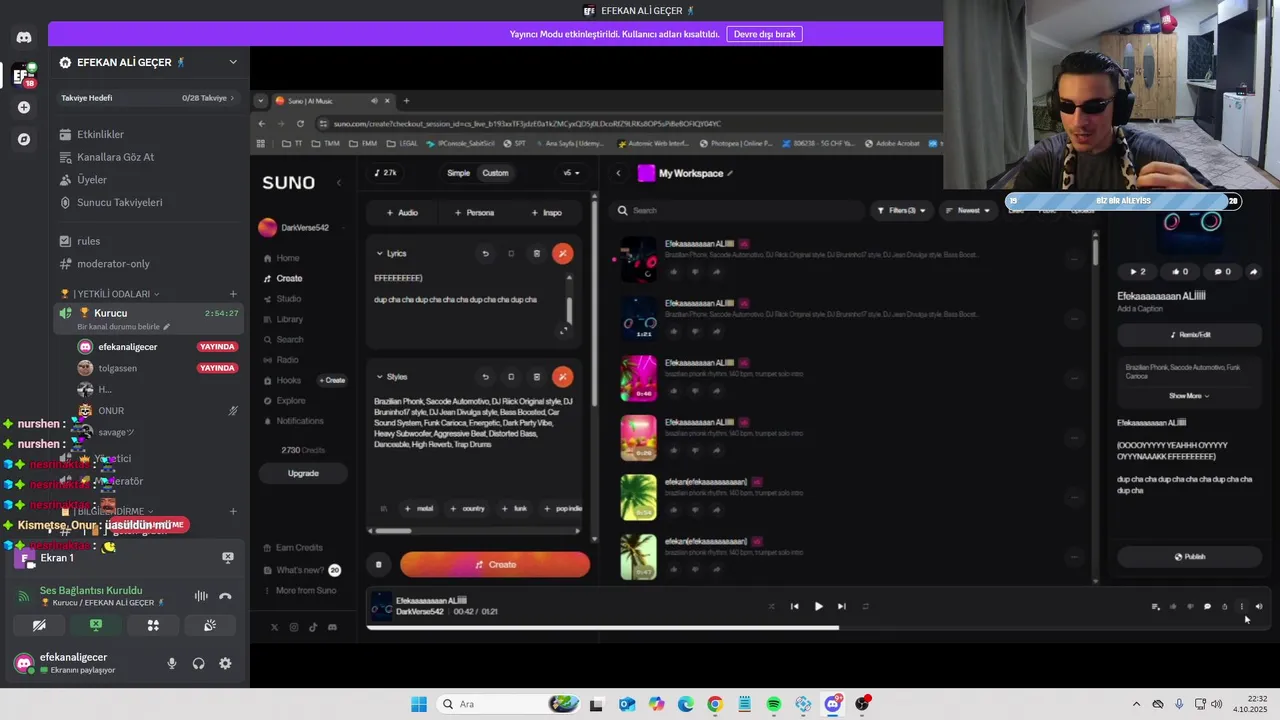Open Suno Studio page

[x=289, y=299]
